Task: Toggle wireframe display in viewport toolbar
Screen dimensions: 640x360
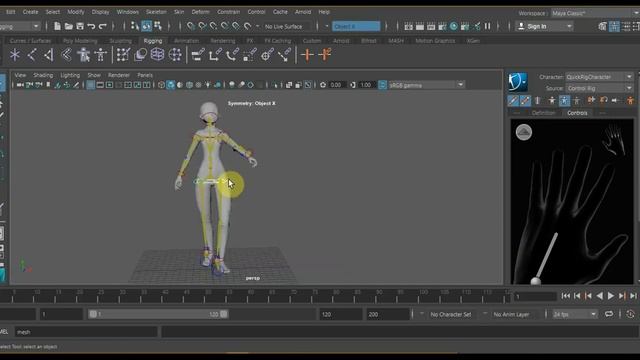Action: 161,85
